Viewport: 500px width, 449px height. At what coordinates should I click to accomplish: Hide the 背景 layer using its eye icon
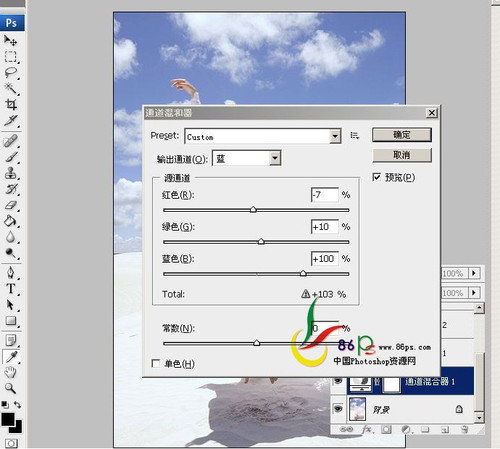[338, 408]
